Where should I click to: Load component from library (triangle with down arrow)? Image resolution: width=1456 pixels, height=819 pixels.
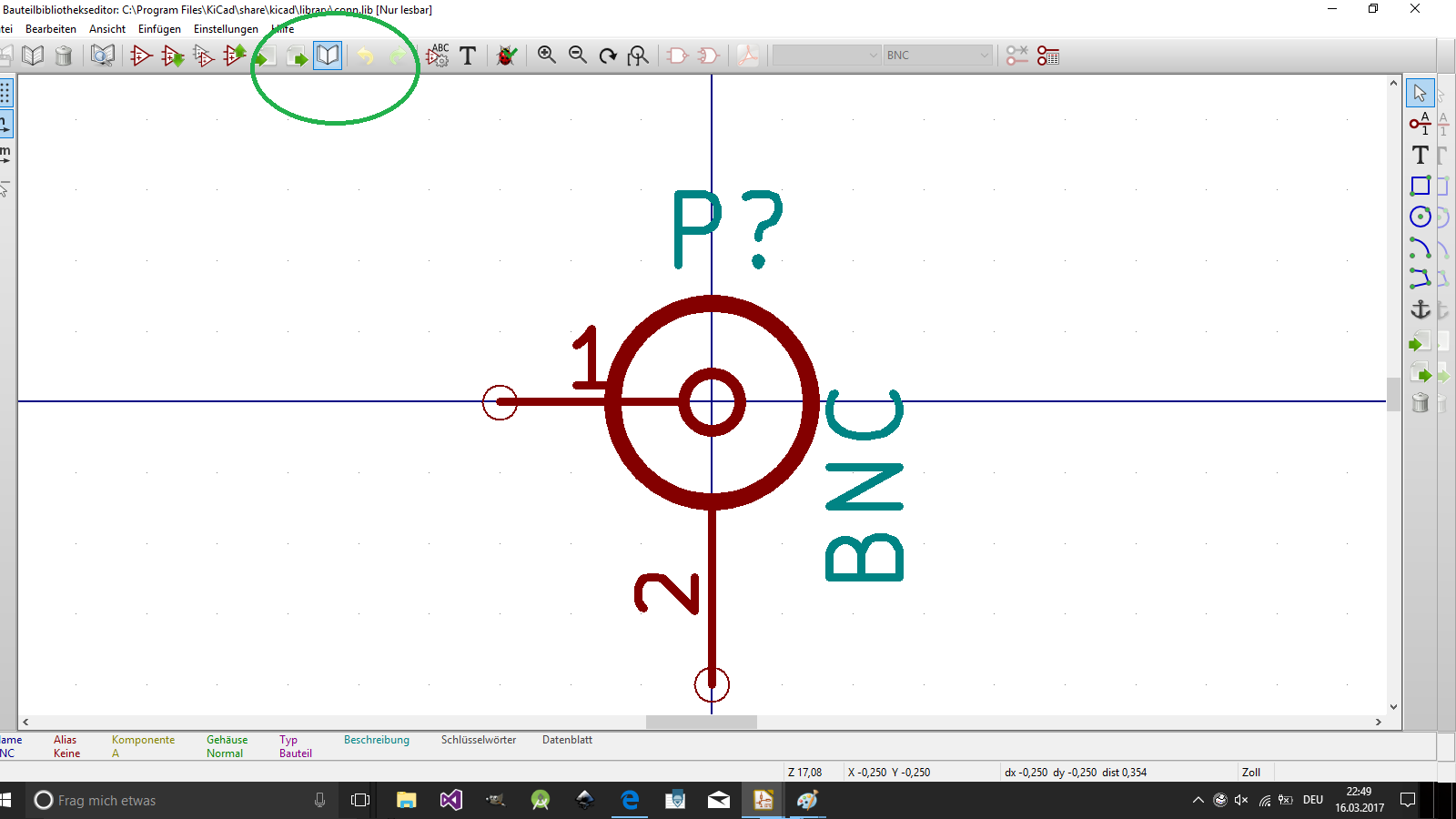tap(172, 56)
